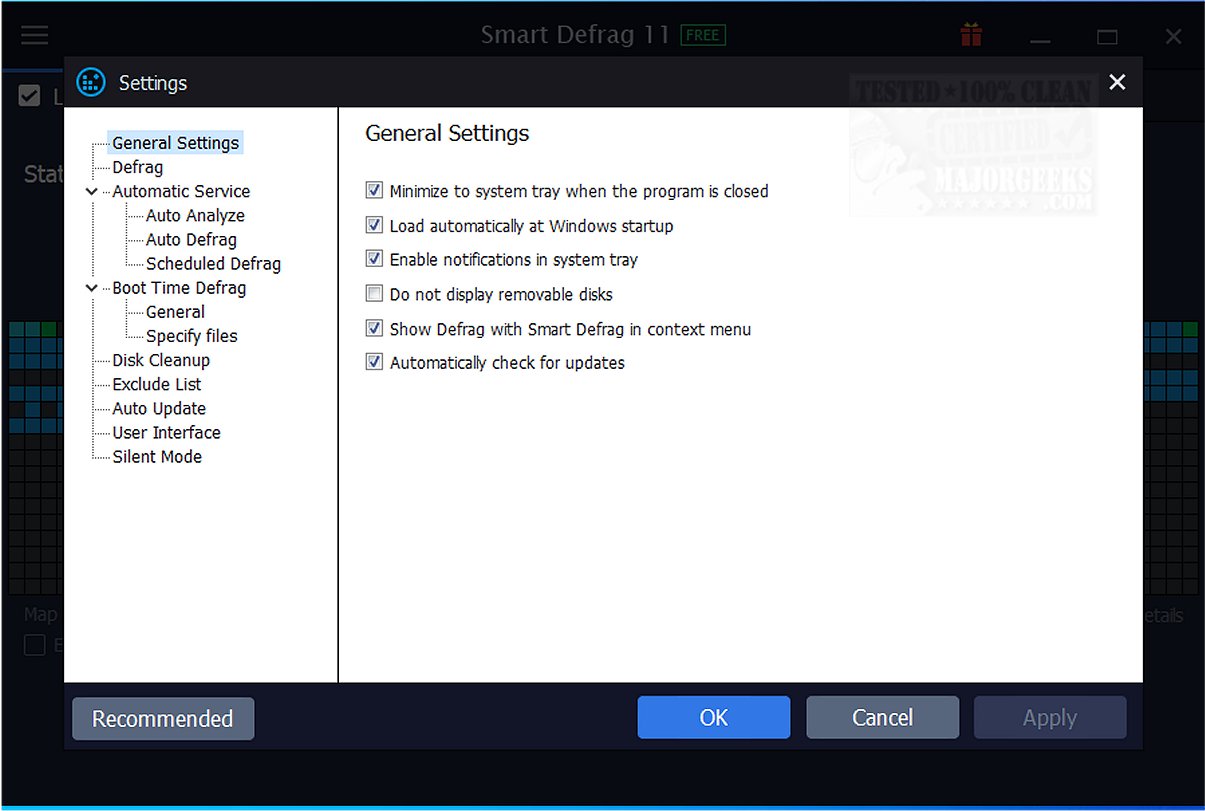The height and width of the screenshot is (811, 1205).
Task: Open the Defrag settings page
Action: [x=138, y=167]
